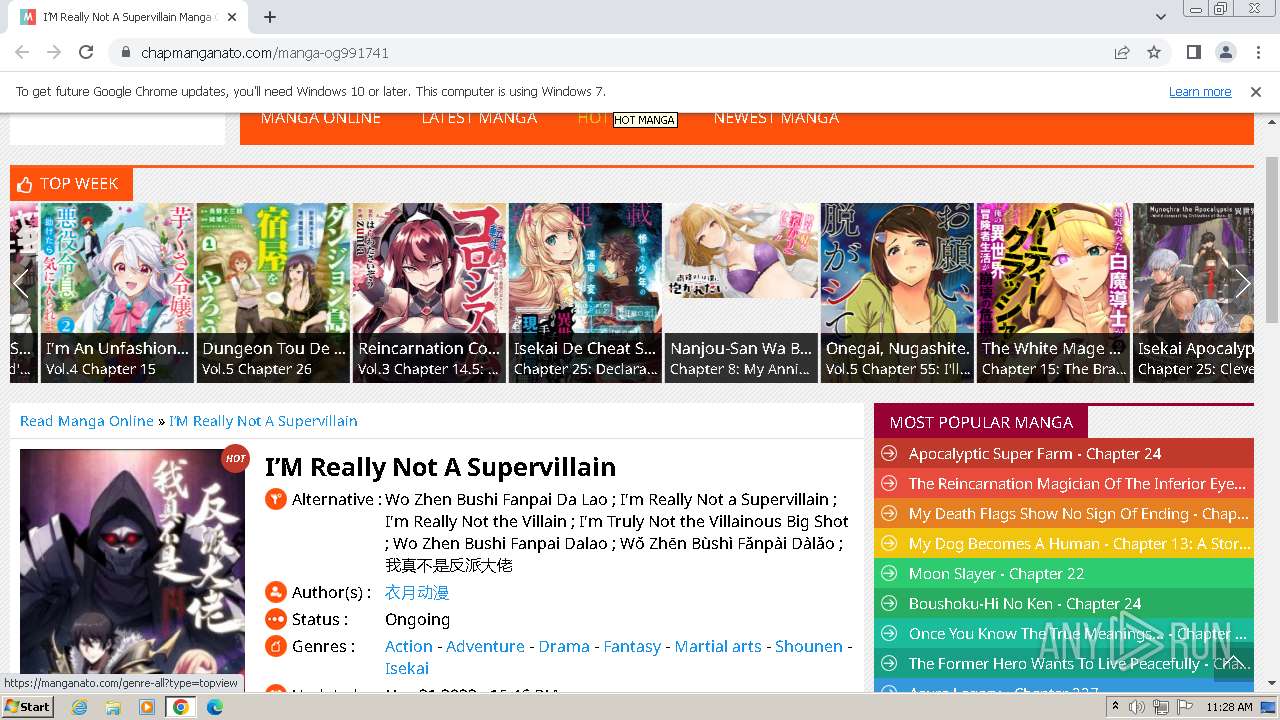Click arrow icon beside Boushoku-Hi No Ken

click(888, 604)
